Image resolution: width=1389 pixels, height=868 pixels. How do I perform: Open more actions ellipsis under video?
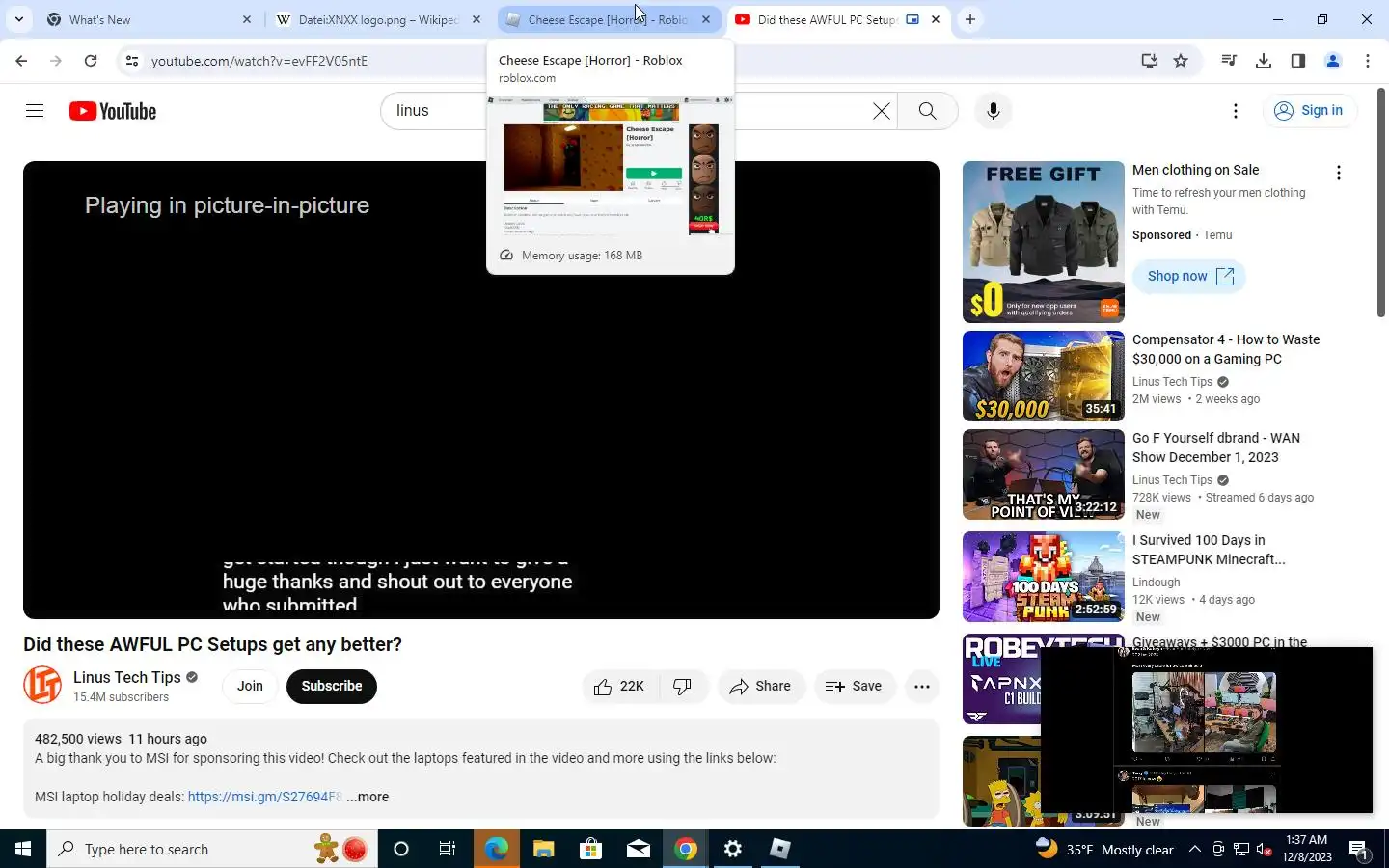pos(921,686)
